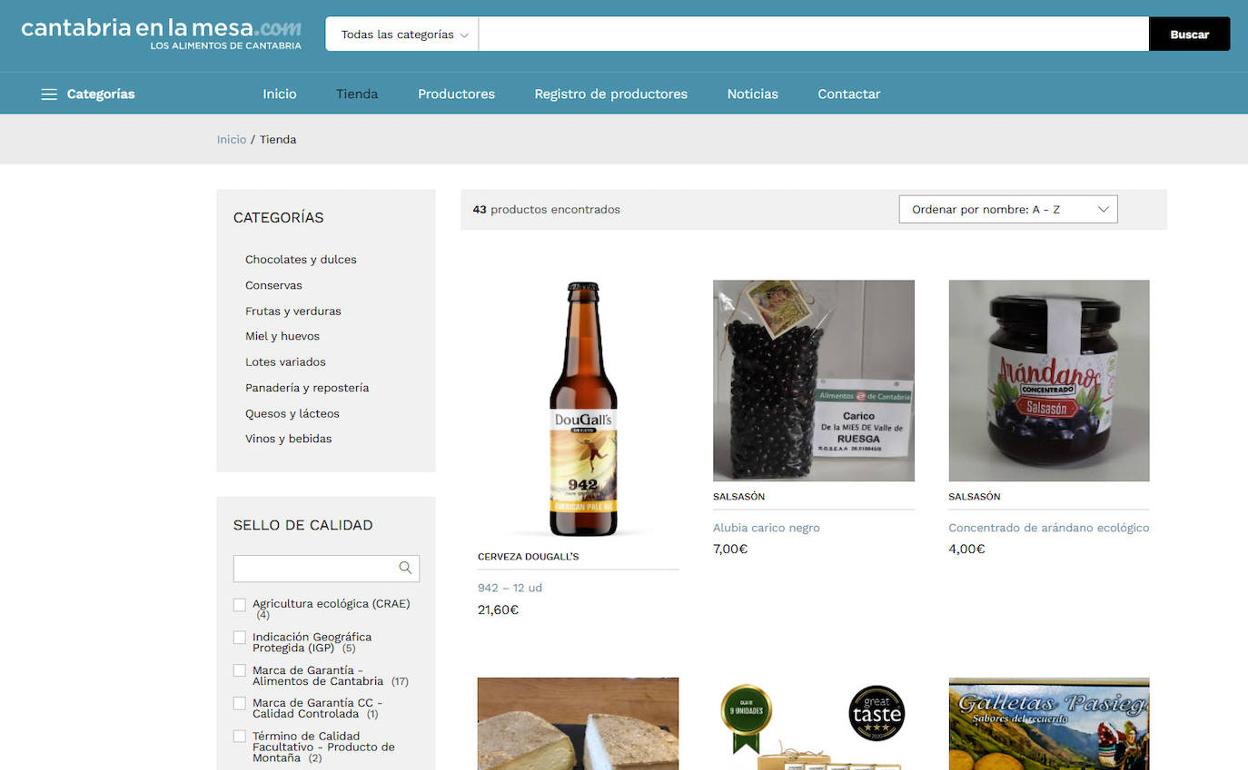
Task: Open the Ordenar por nombre: A - Z dropdown
Action: click(1007, 209)
